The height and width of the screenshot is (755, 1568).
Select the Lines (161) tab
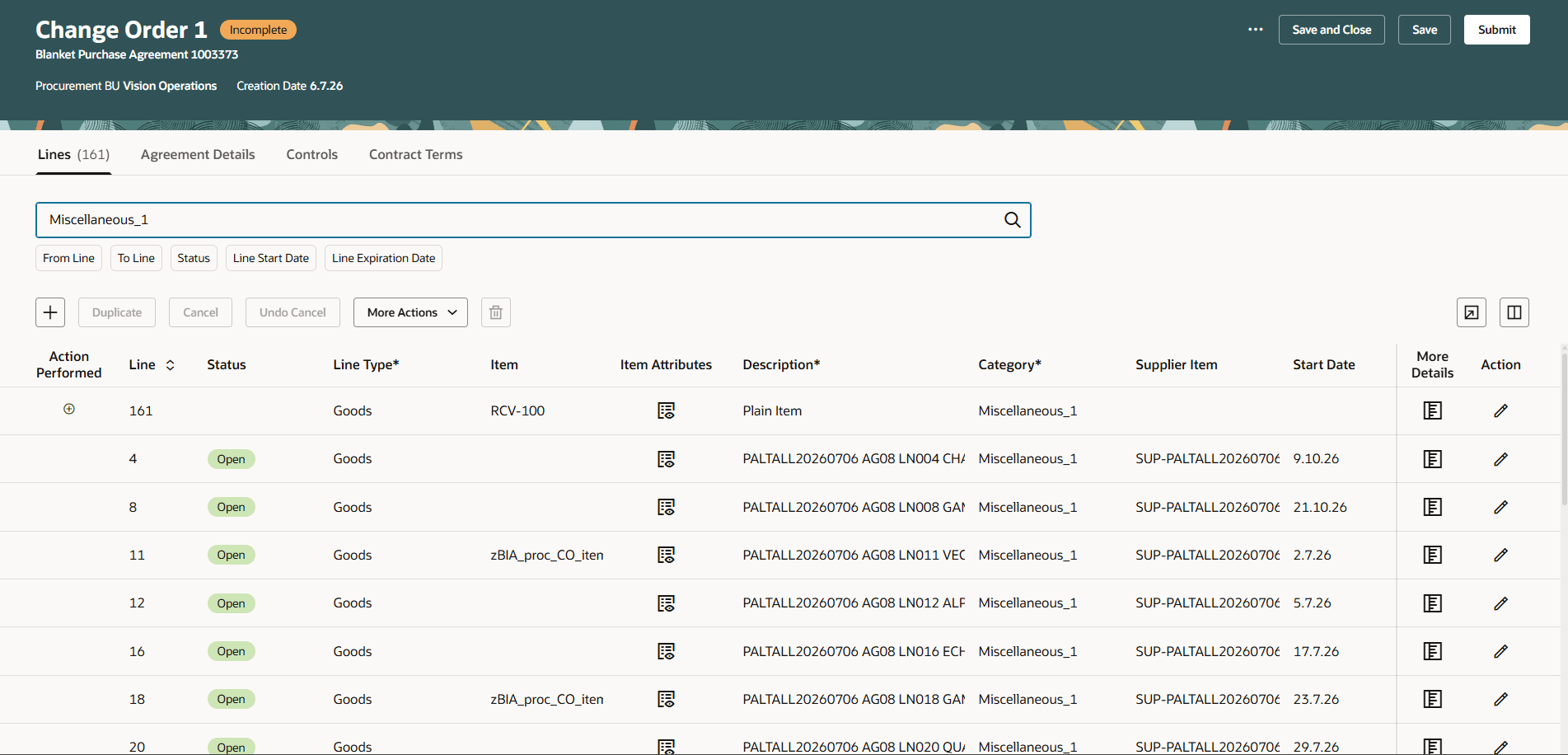point(73,154)
